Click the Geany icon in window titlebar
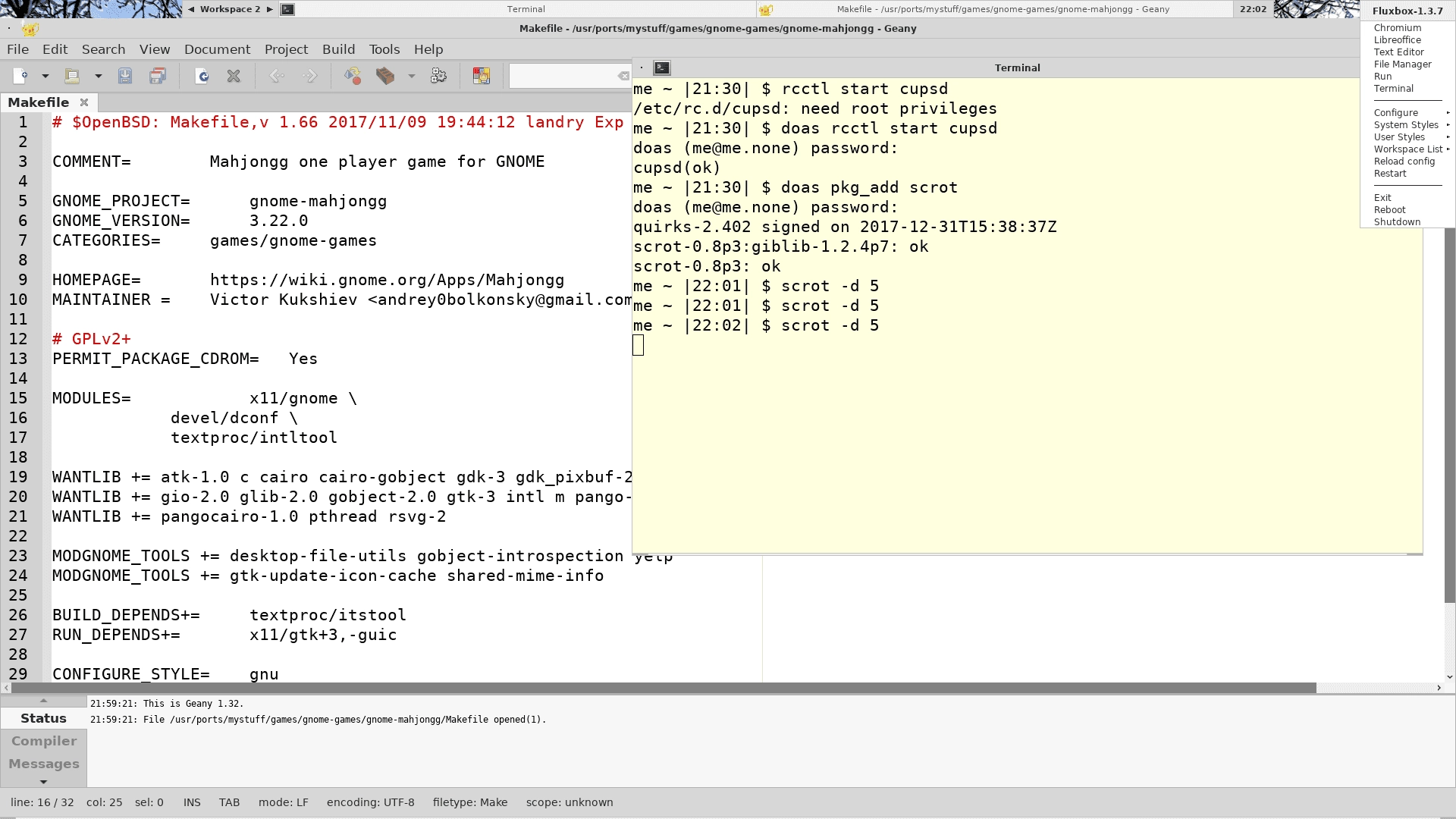Viewport: 1456px width, 819px height. coord(30,29)
